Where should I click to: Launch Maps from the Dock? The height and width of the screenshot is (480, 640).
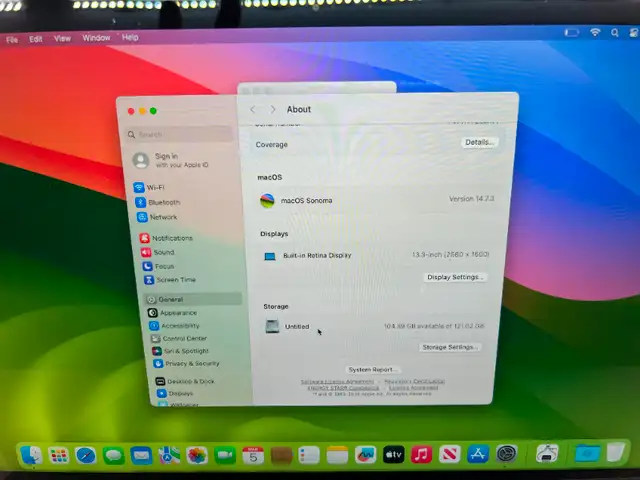point(169,456)
